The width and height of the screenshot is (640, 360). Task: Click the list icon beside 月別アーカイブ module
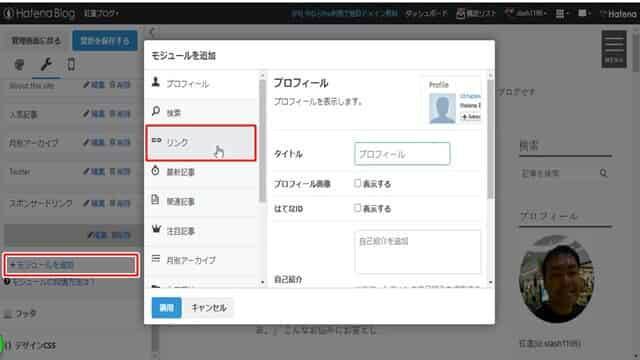[x=156, y=259]
